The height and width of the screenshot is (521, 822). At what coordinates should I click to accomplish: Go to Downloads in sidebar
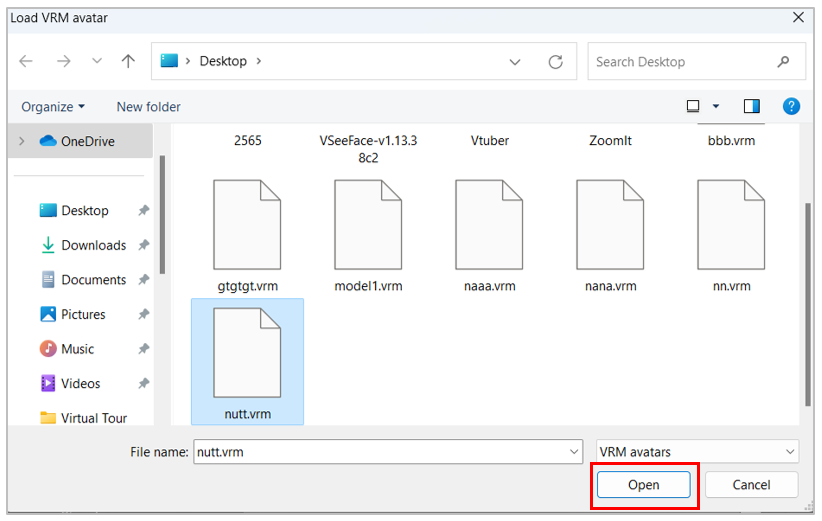(x=93, y=245)
